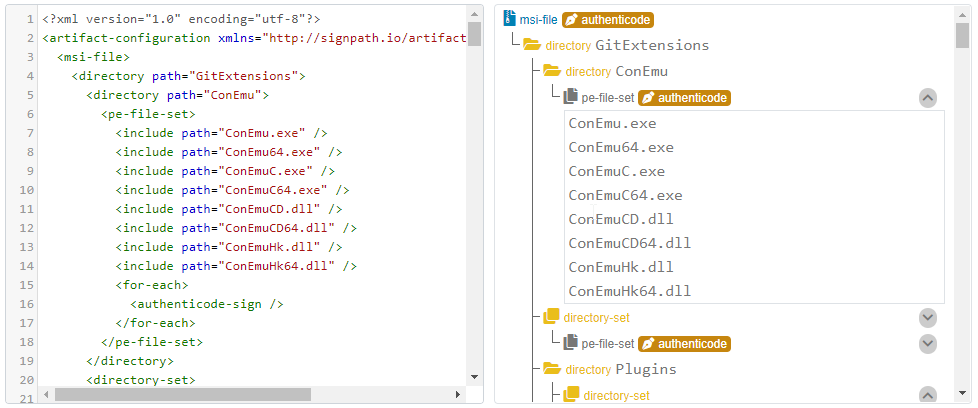Click the tree panel scrollbar thumb

(x=962, y=34)
